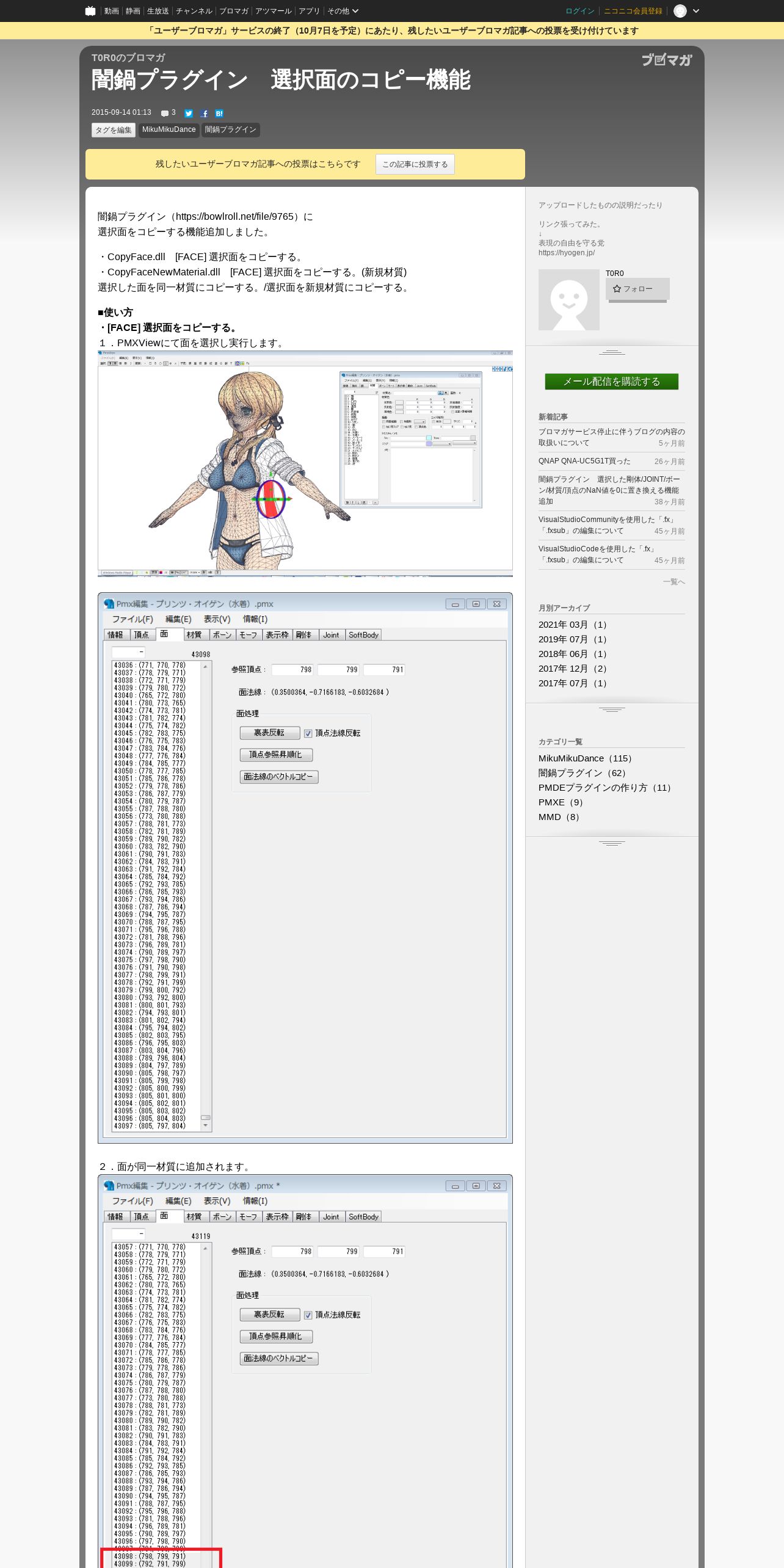Open the MikuMikuDance tag
The width and height of the screenshot is (784, 1568).
point(169,130)
